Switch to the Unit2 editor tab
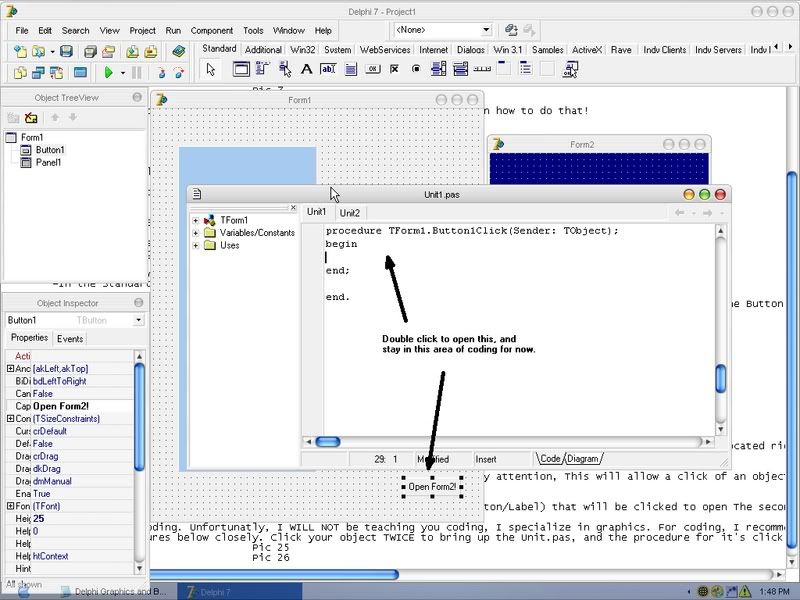The height and width of the screenshot is (600, 800). 349,213
